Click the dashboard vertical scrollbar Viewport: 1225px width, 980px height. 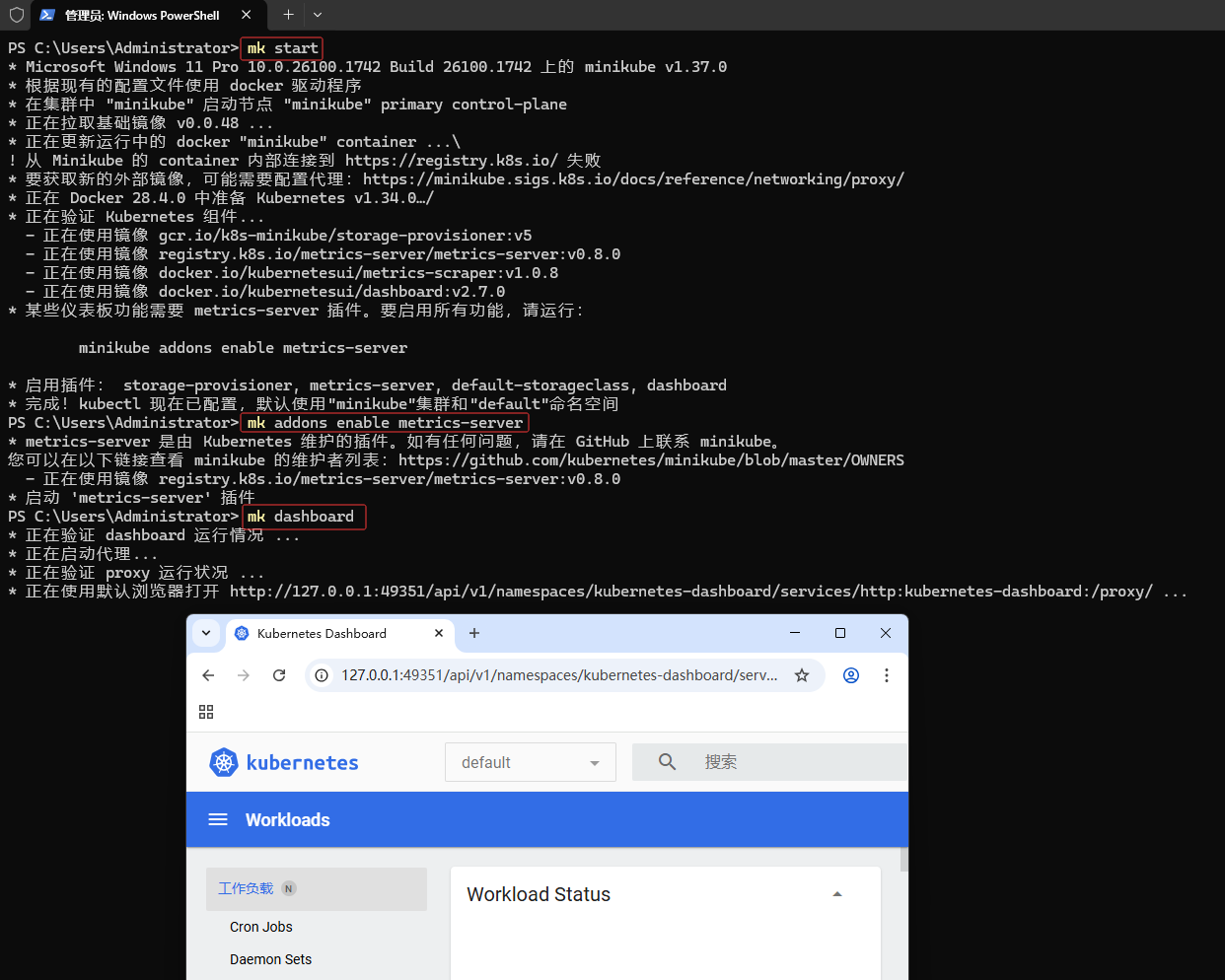(x=904, y=860)
